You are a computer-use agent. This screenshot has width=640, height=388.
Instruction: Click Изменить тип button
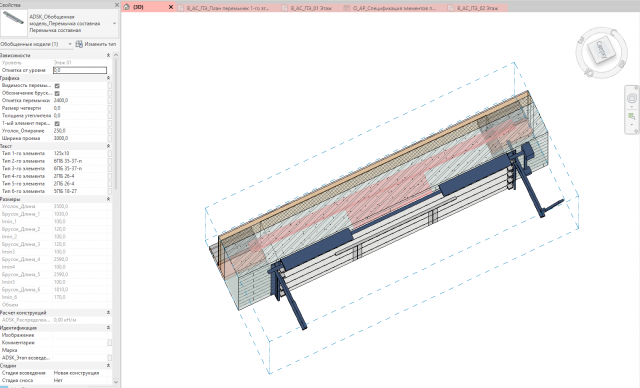click(96, 44)
